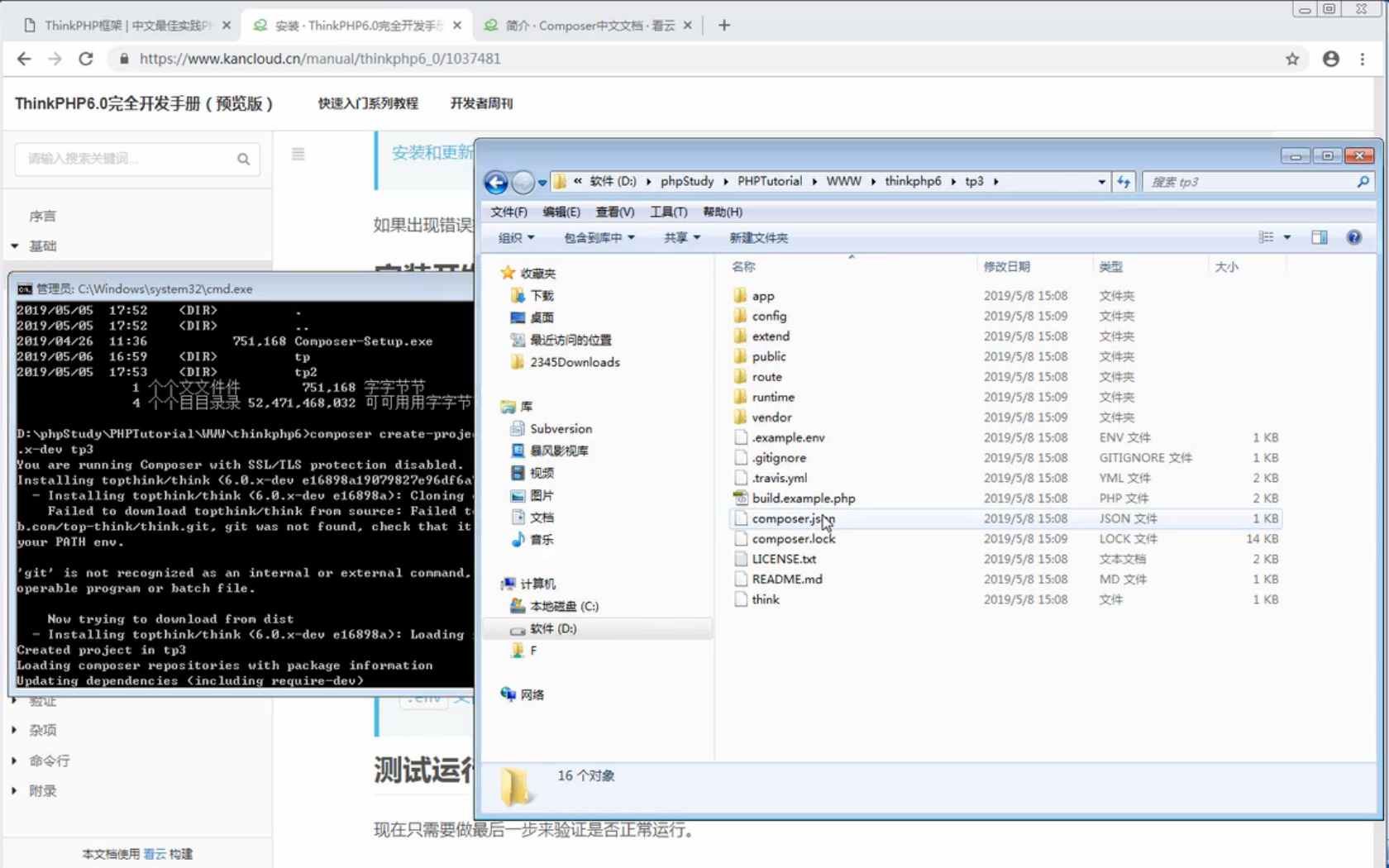Open the 文件(F) menu

pyautogui.click(x=508, y=212)
